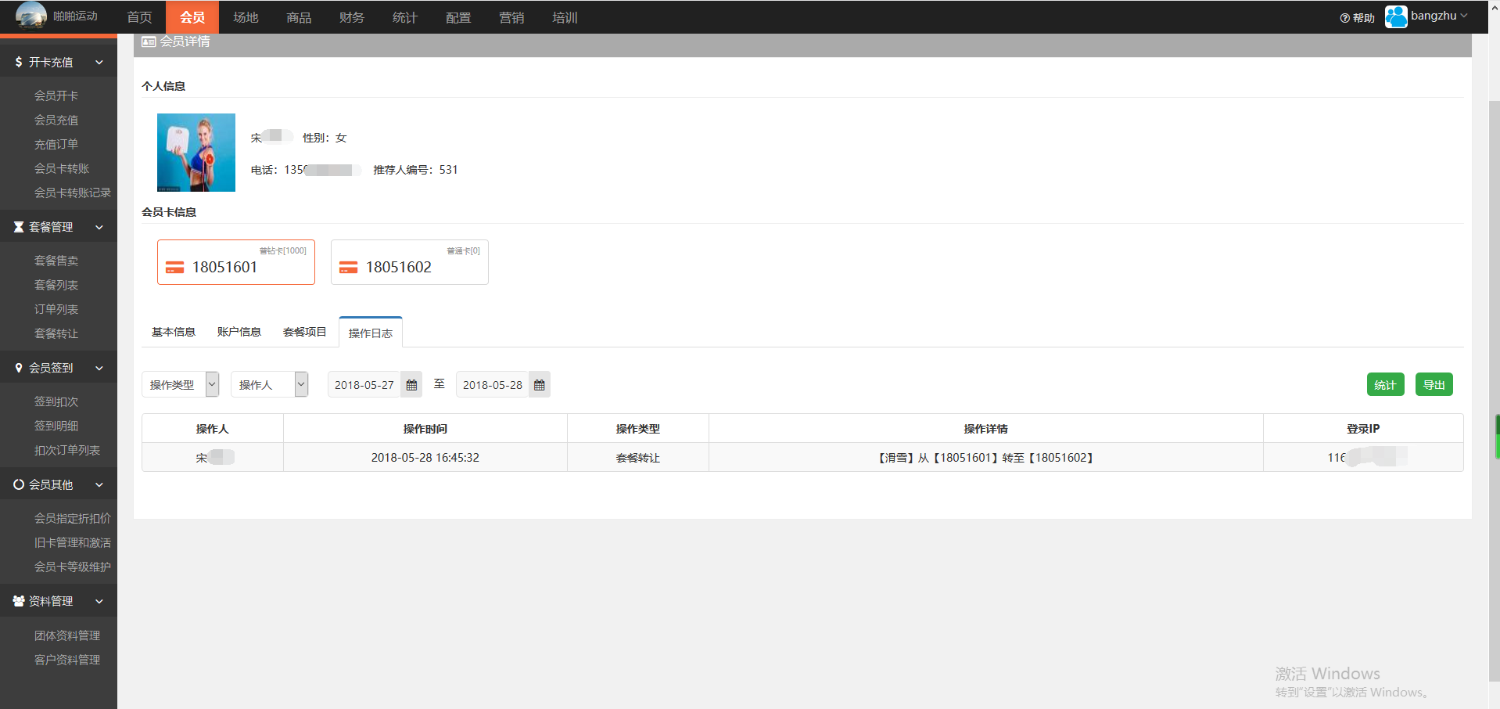Click the member profile photo
The image size is (1500, 709).
click(196, 152)
